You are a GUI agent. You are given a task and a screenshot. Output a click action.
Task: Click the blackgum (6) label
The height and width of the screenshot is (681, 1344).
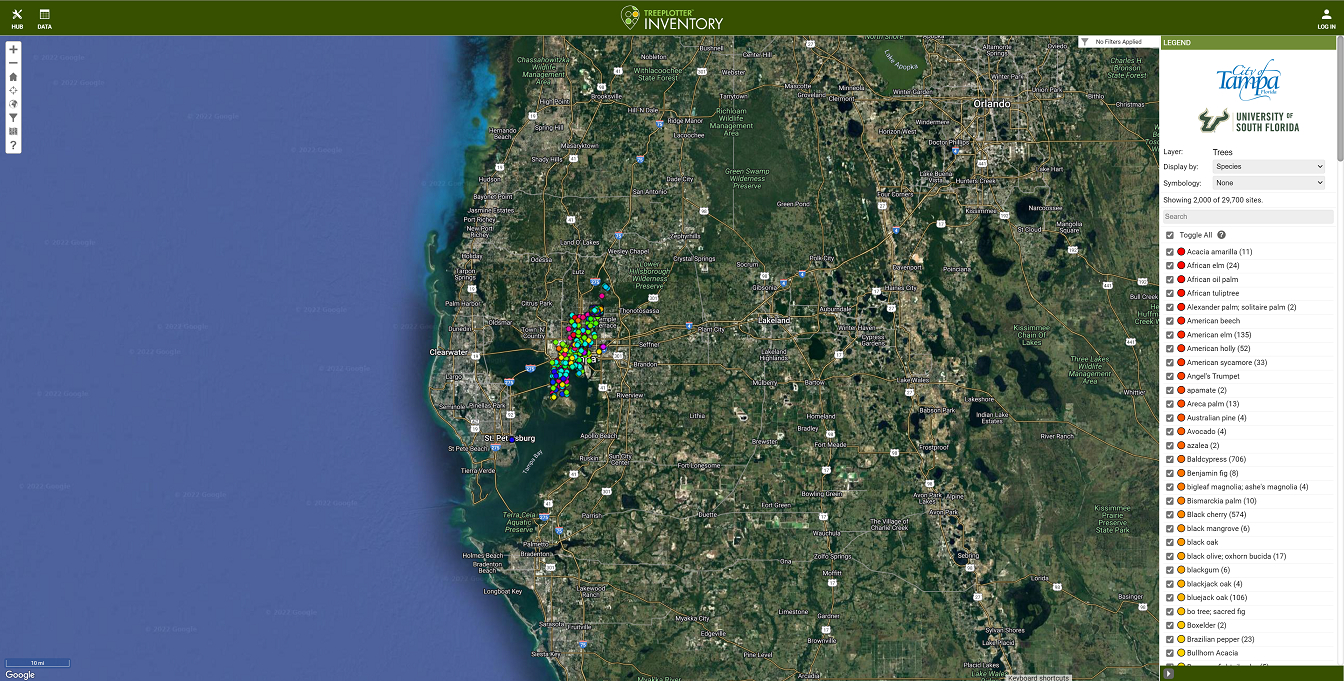click(x=1208, y=570)
